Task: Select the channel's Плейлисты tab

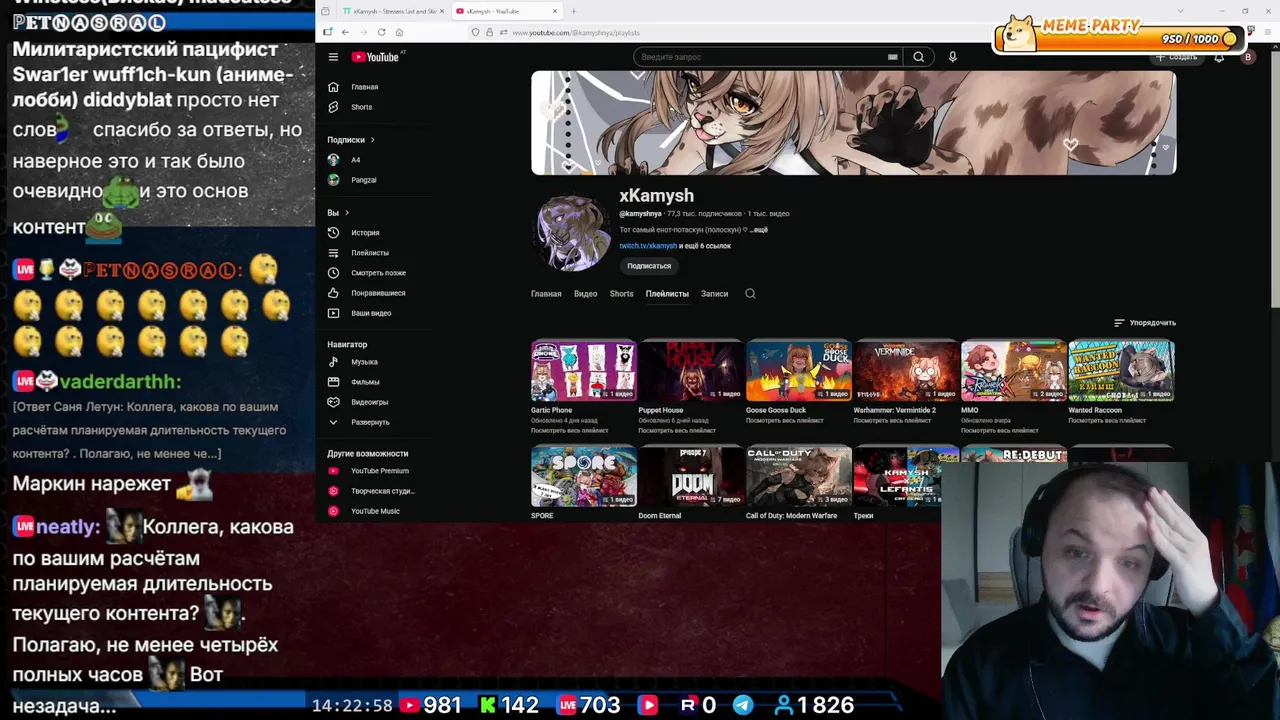Action: tap(667, 294)
